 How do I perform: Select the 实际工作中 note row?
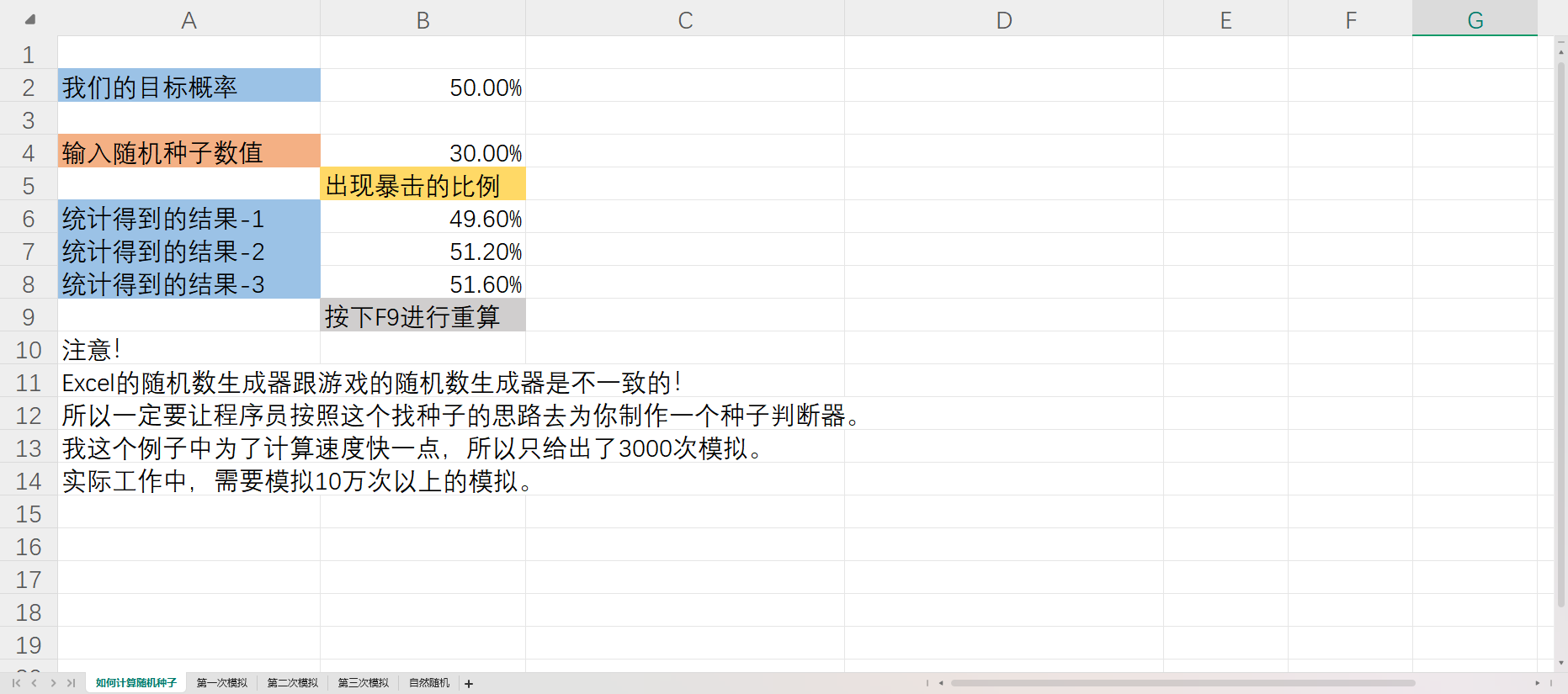coord(297,480)
